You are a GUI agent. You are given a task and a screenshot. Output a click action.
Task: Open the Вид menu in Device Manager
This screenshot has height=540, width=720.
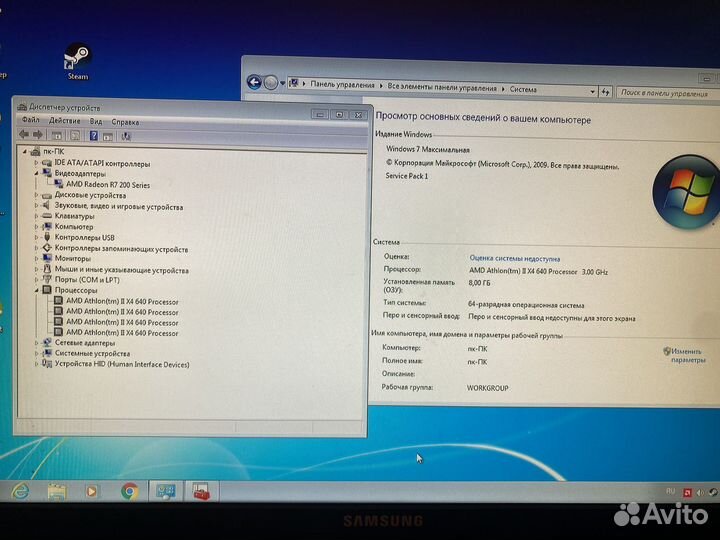[x=95, y=120]
